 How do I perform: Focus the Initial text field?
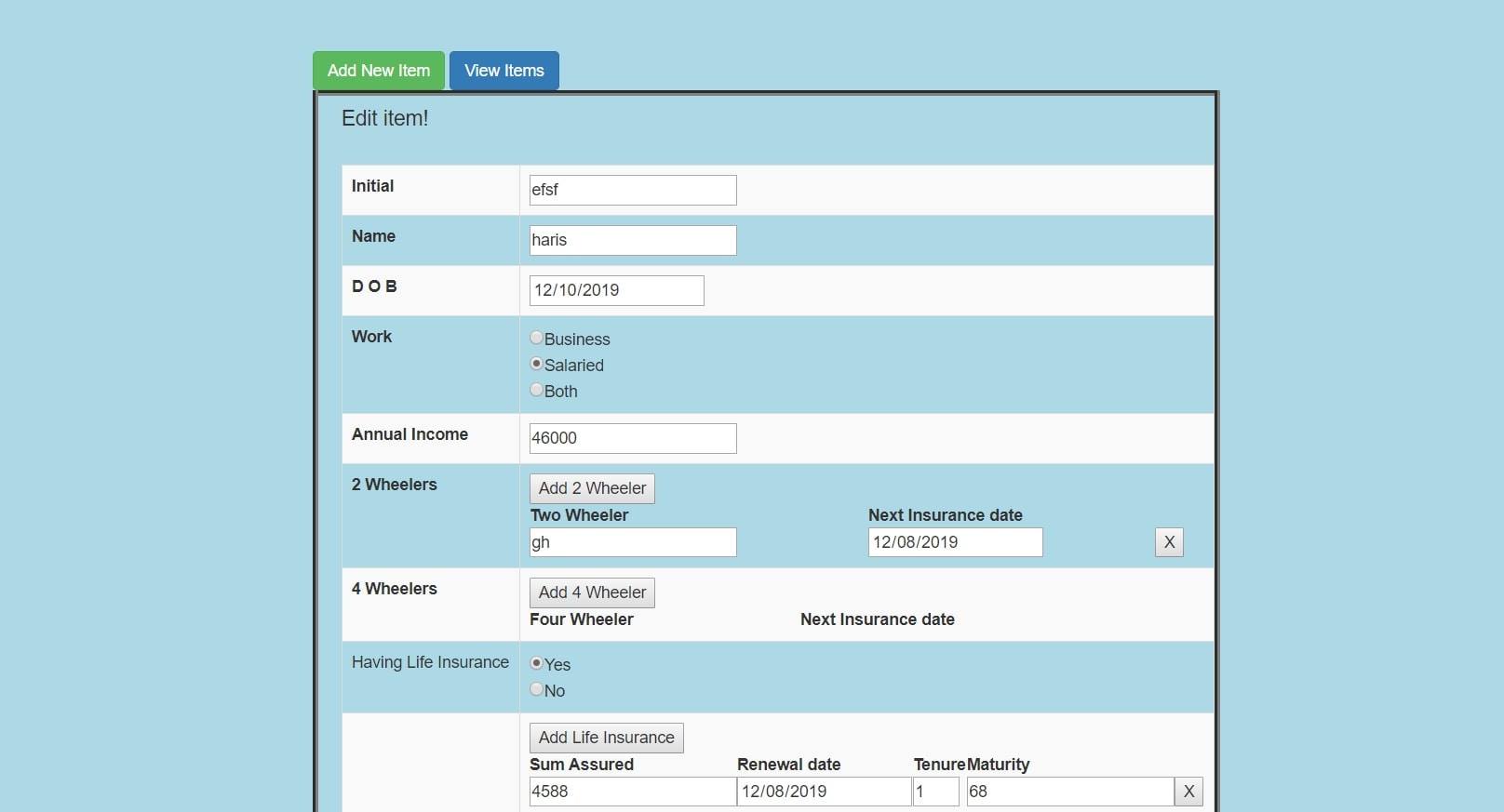(x=633, y=190)
